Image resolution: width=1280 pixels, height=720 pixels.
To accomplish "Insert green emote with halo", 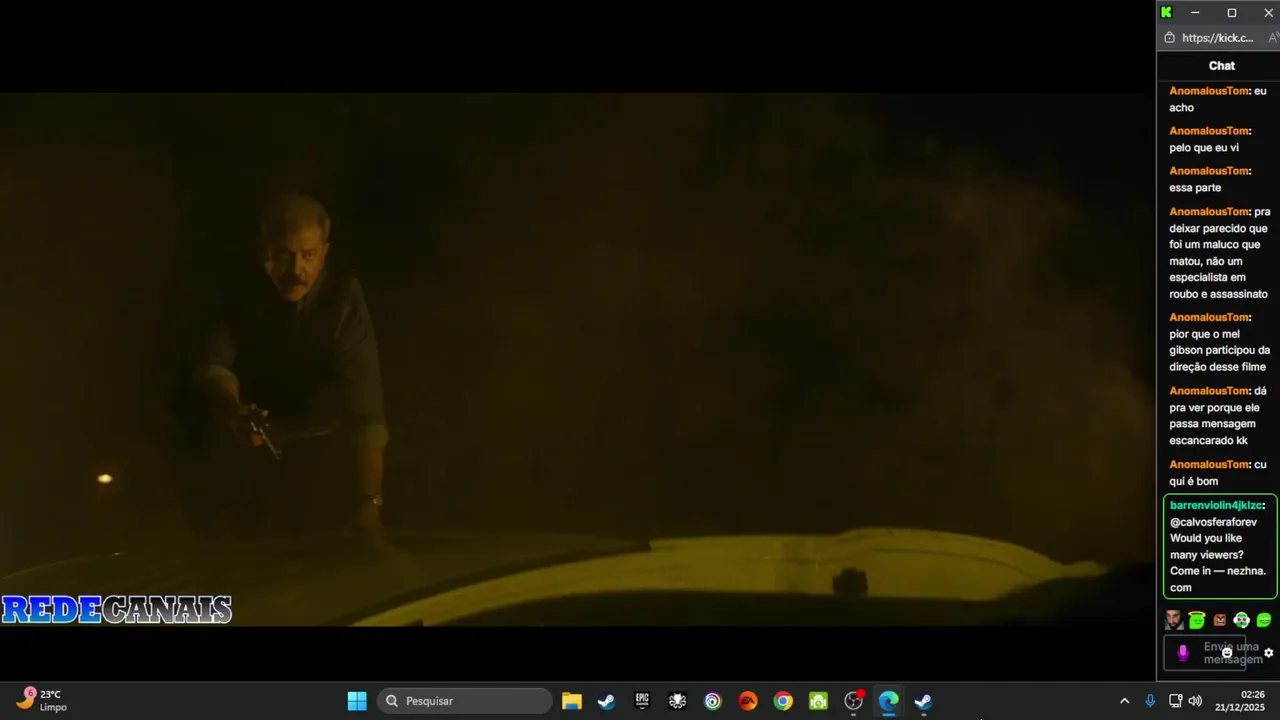I will tap(1197, 620).
